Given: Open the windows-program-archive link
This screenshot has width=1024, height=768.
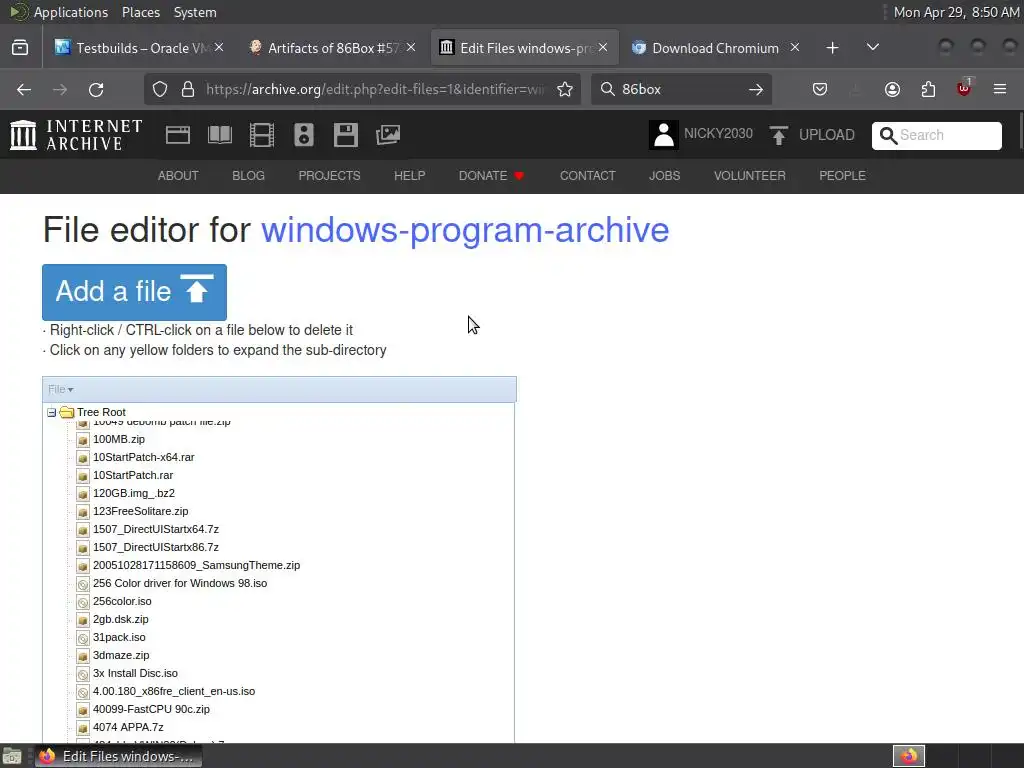Looking at the screenshot, I should pyautogui.click(x=465, y=230).
